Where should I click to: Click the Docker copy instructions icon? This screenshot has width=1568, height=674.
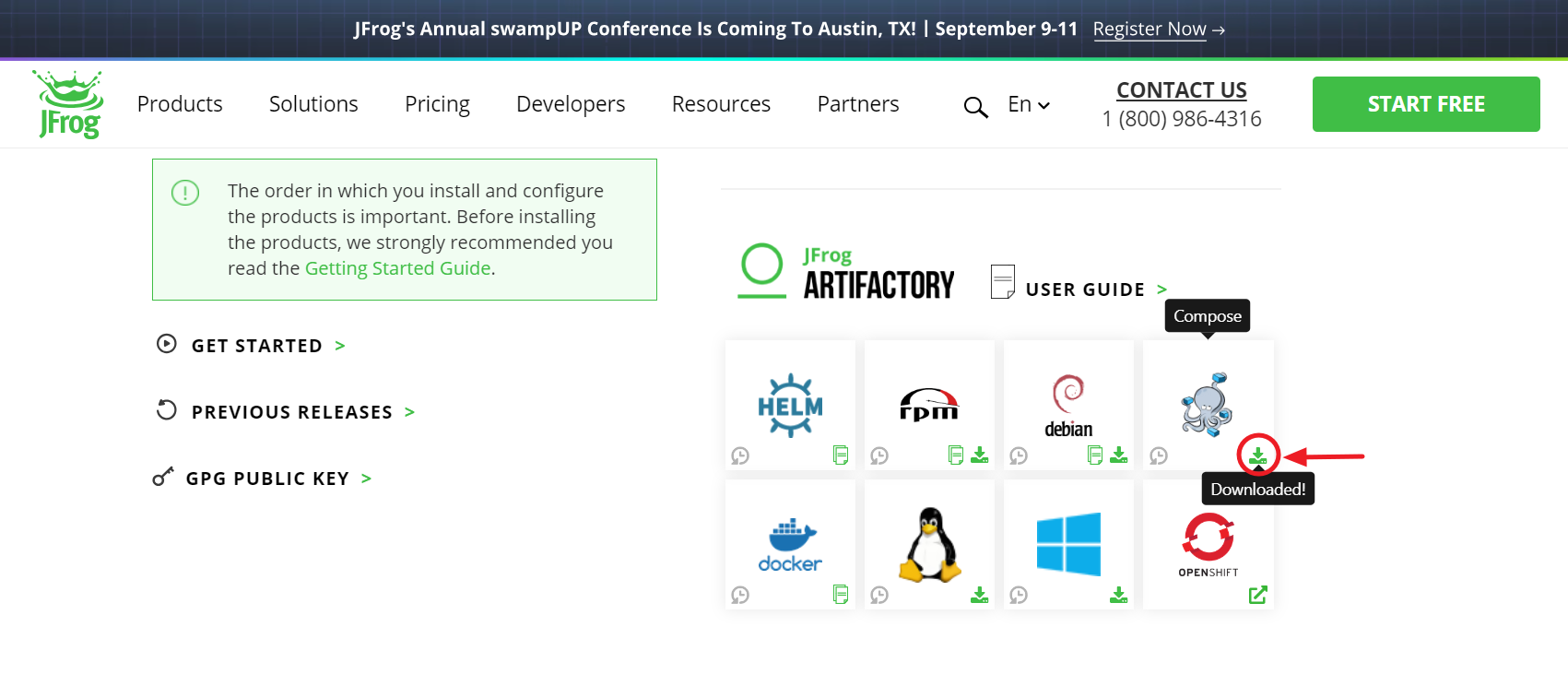click(840, 595)
